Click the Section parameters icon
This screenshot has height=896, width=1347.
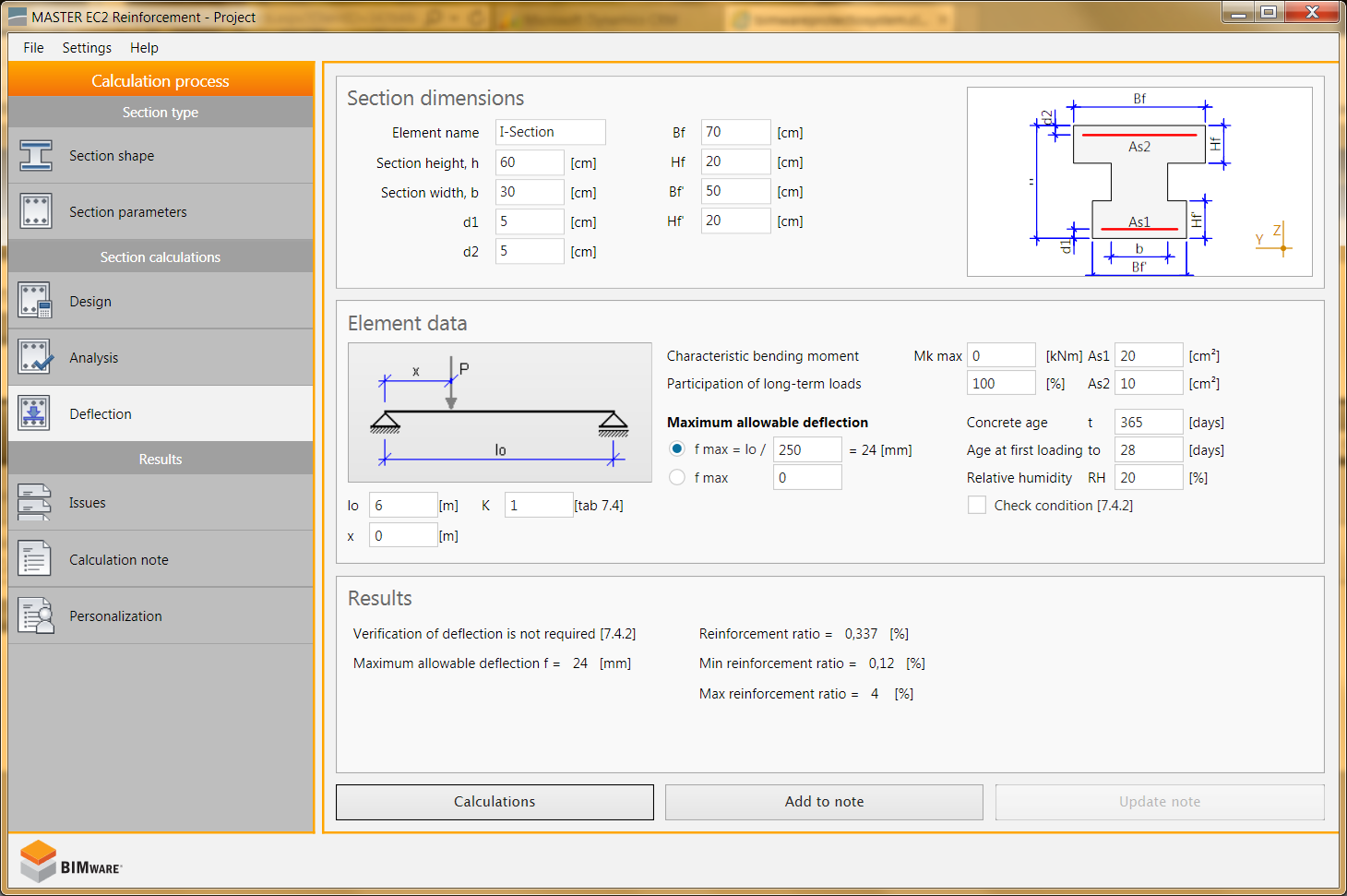[x=36, y=211]
